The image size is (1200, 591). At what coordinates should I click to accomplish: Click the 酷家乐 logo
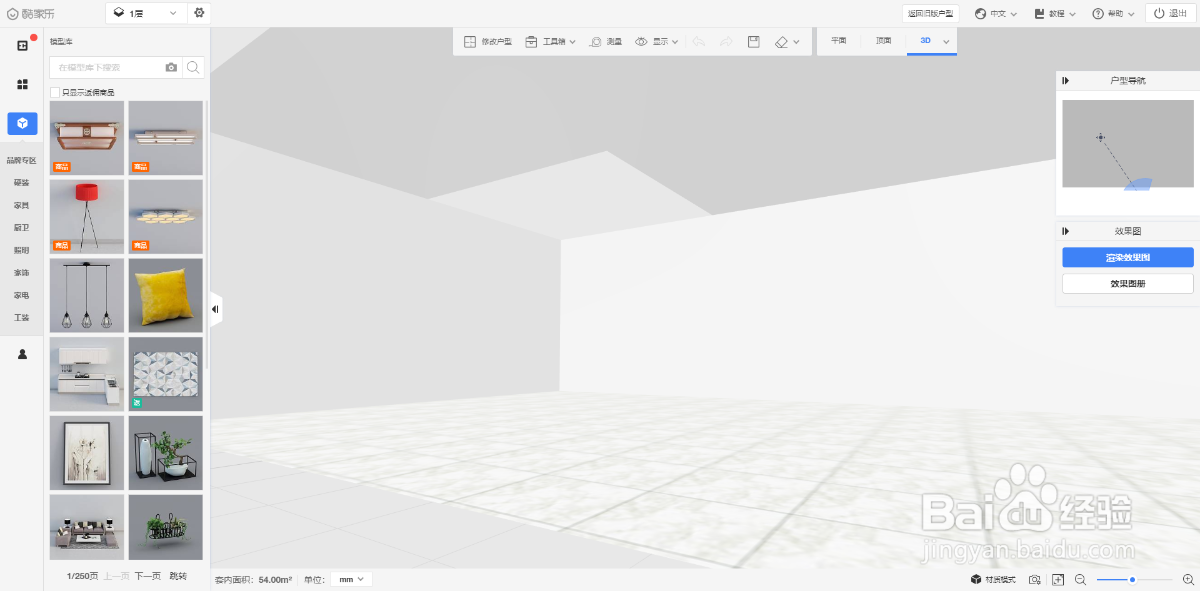[x=31, y=13]
